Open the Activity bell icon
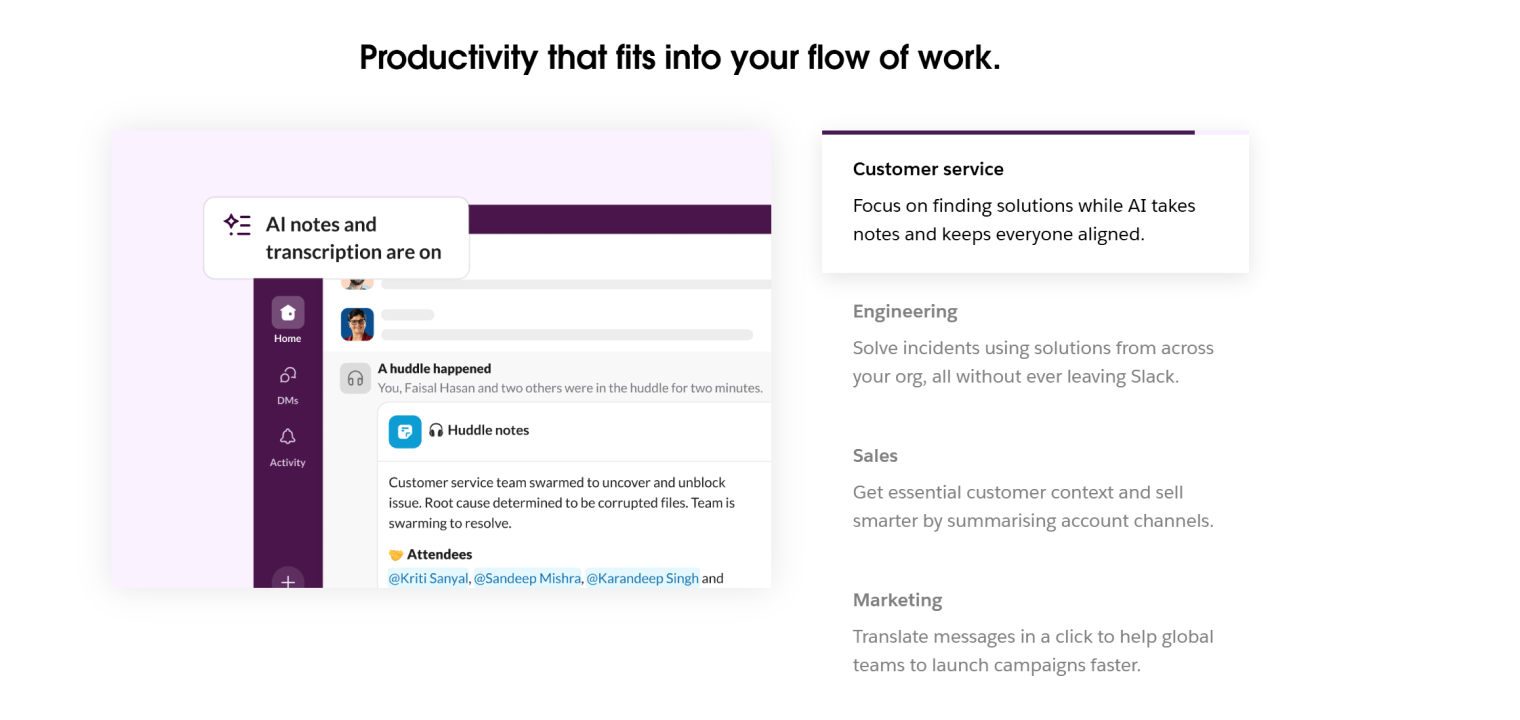Screen dimensions: 1520x720 click(287, 438)
